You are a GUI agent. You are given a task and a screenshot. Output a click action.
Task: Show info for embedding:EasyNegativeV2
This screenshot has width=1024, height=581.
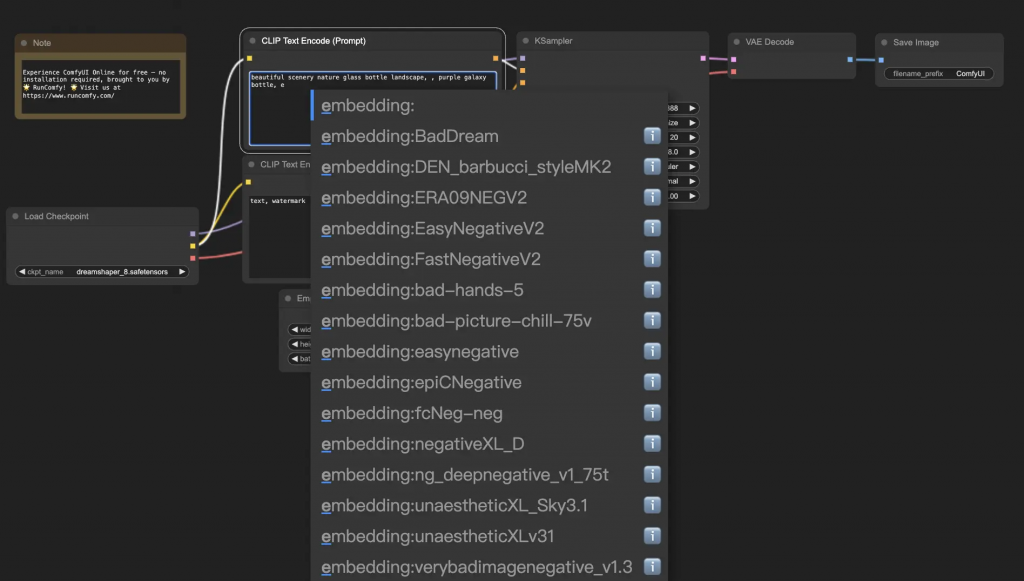pos(652,228)
